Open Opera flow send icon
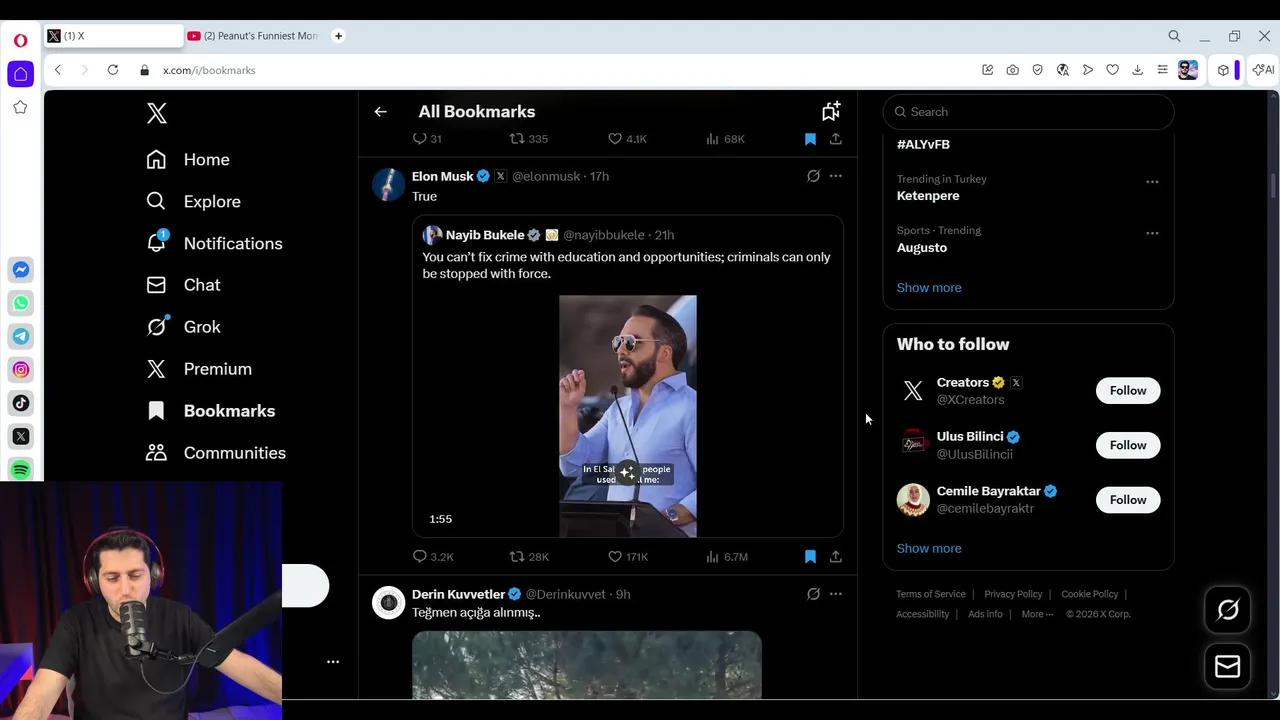Screen dimensions: 1280x720 pyautogui.click(x=1087, y=70)
